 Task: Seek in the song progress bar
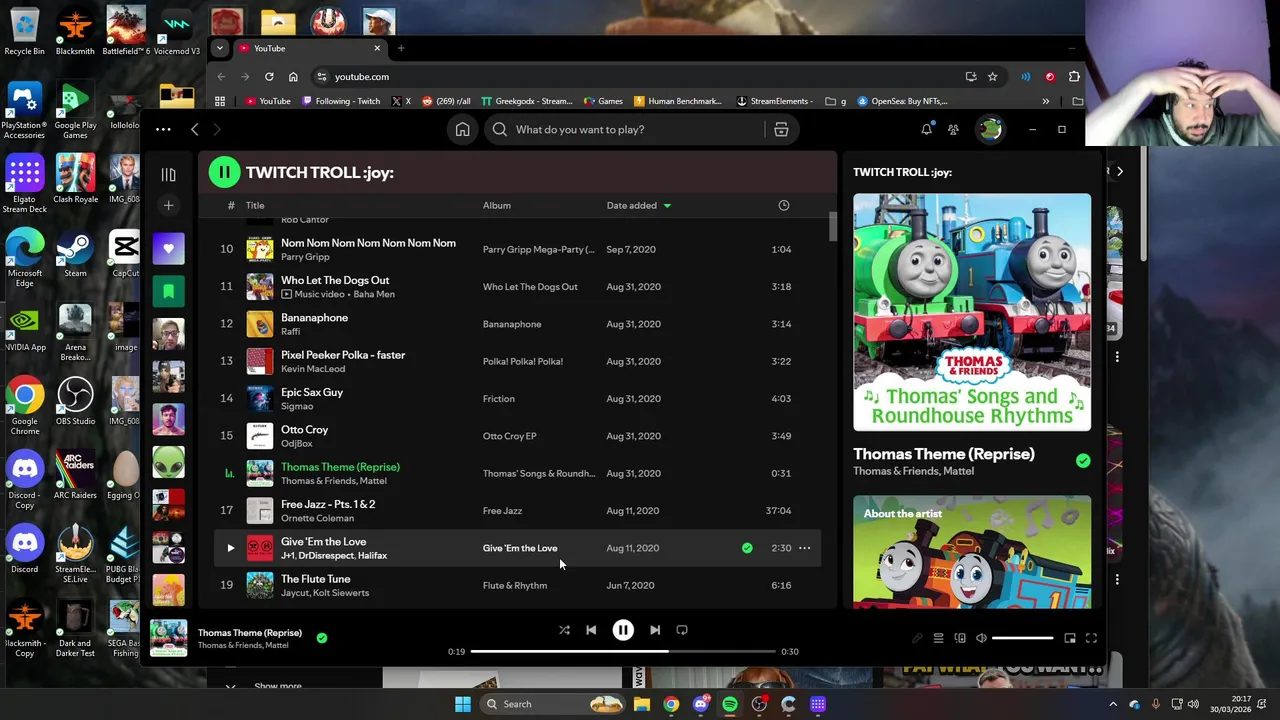[x=623, y=652]
